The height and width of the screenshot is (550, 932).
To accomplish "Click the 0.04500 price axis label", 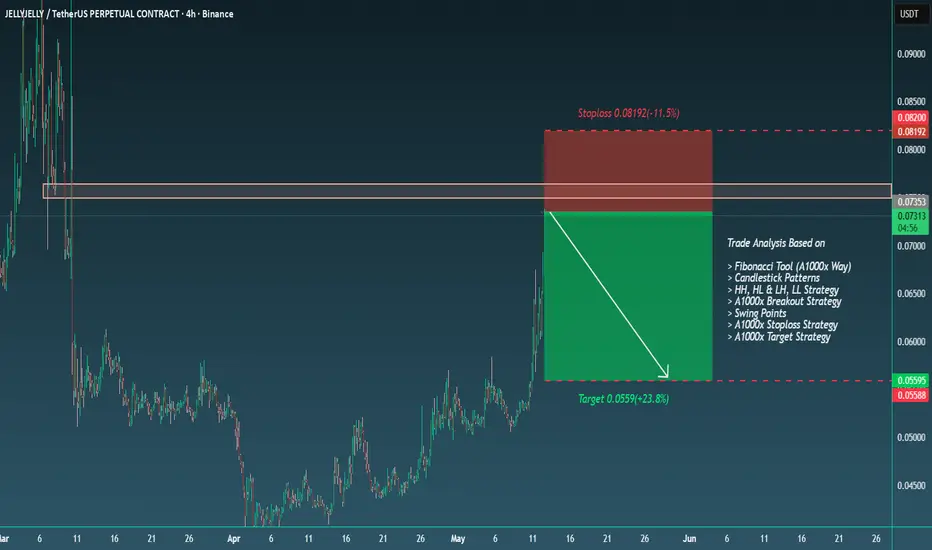I will 911,486.
